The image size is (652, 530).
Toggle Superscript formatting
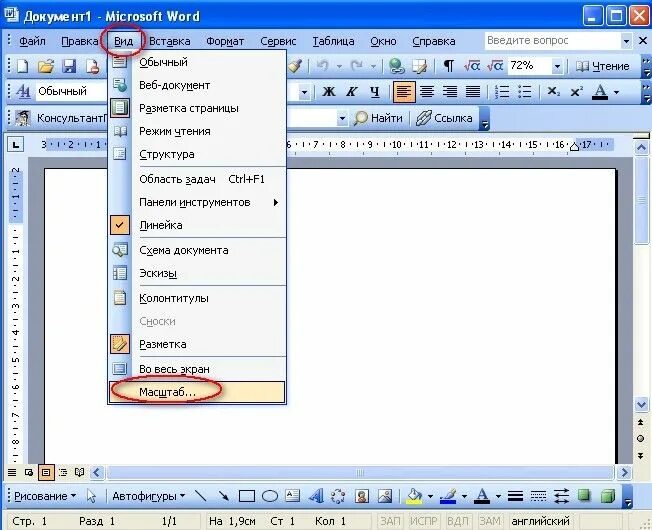click(x=576, y=91)
